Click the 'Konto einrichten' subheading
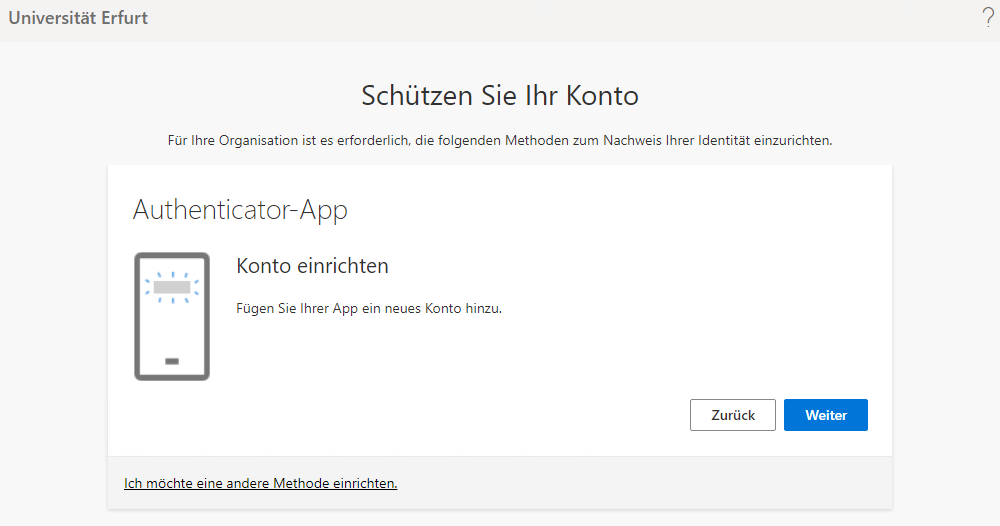 312,266
